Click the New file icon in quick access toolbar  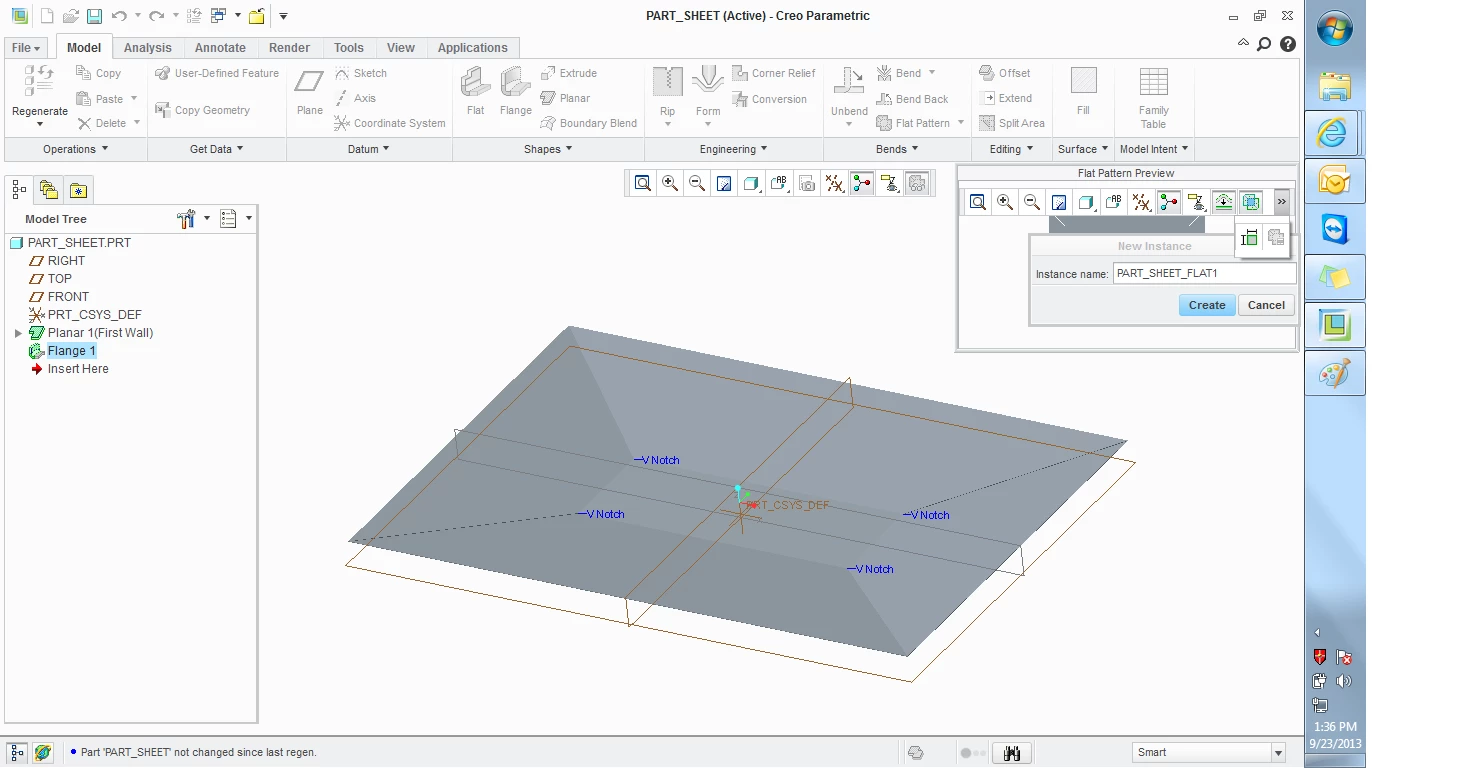pyautogui.click(x=46, y=16)
